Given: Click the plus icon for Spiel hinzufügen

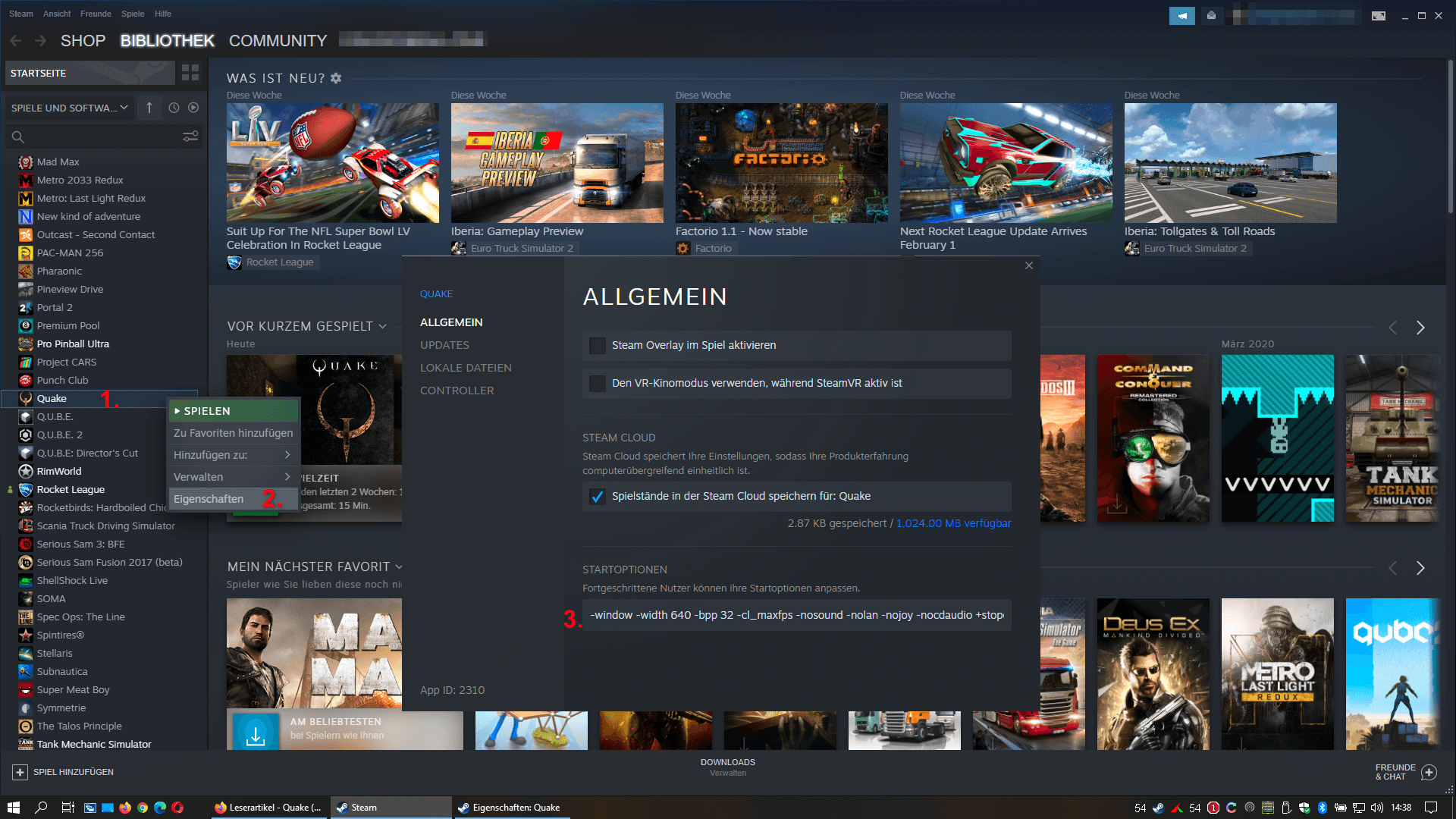Looking at the screenshot, I should coord(20,772).
